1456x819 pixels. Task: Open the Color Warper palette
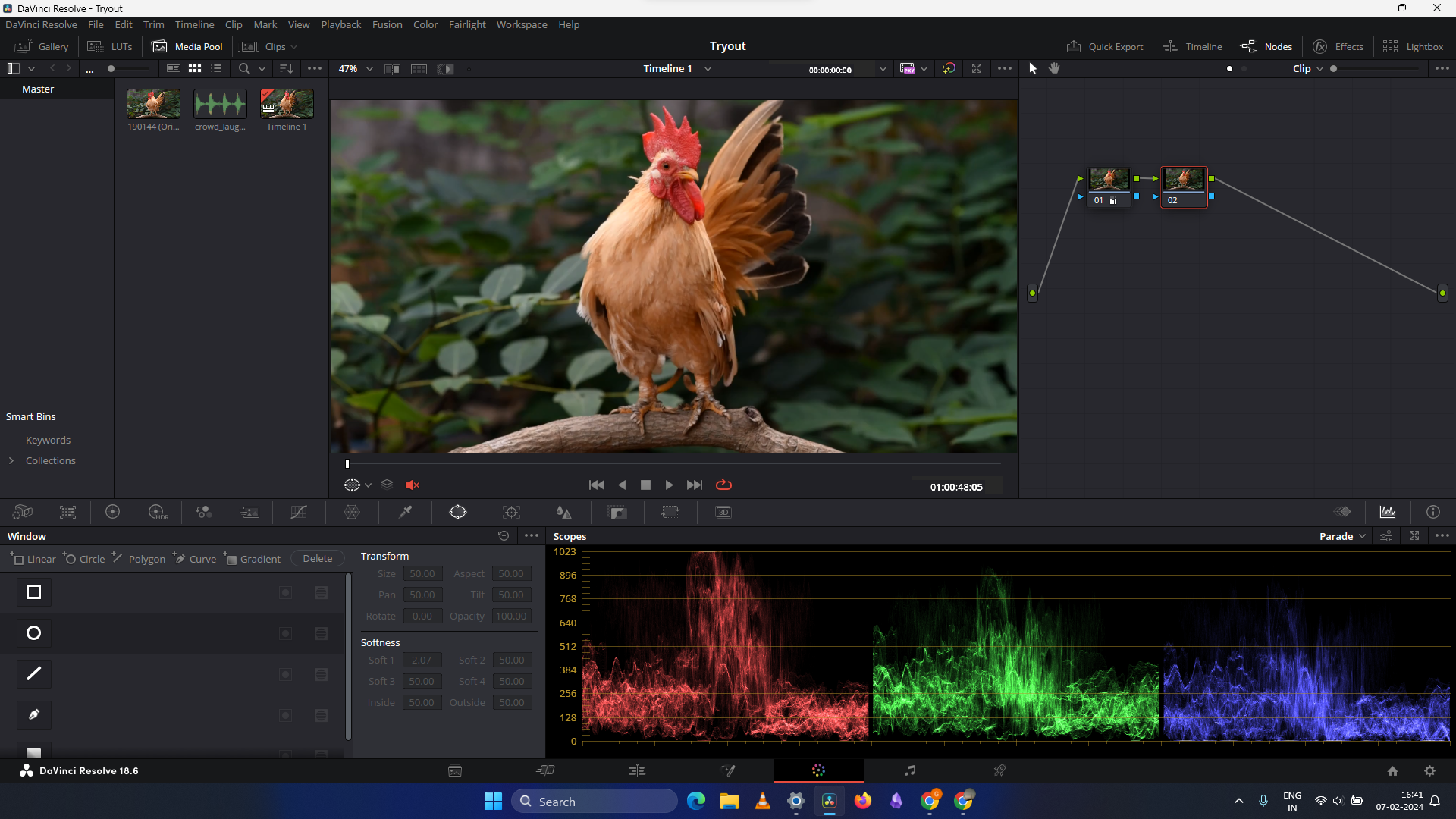point(352,513)
